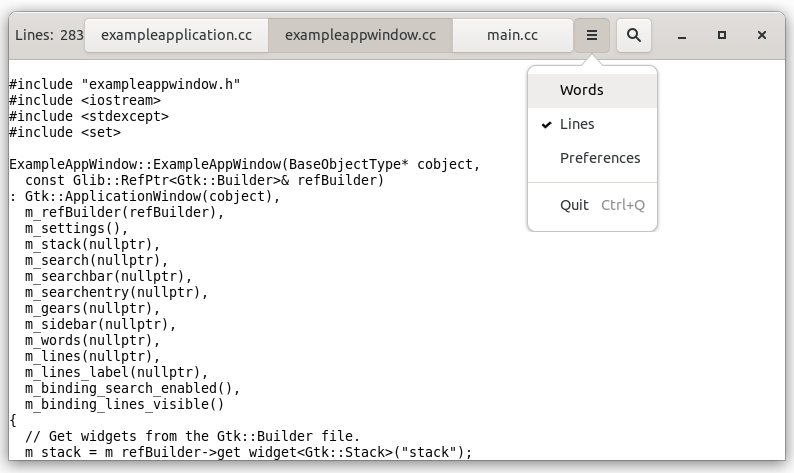This screenshot has width=794, height=473.
Task: Close the window with X button
Action: click(x=762, y=35)
